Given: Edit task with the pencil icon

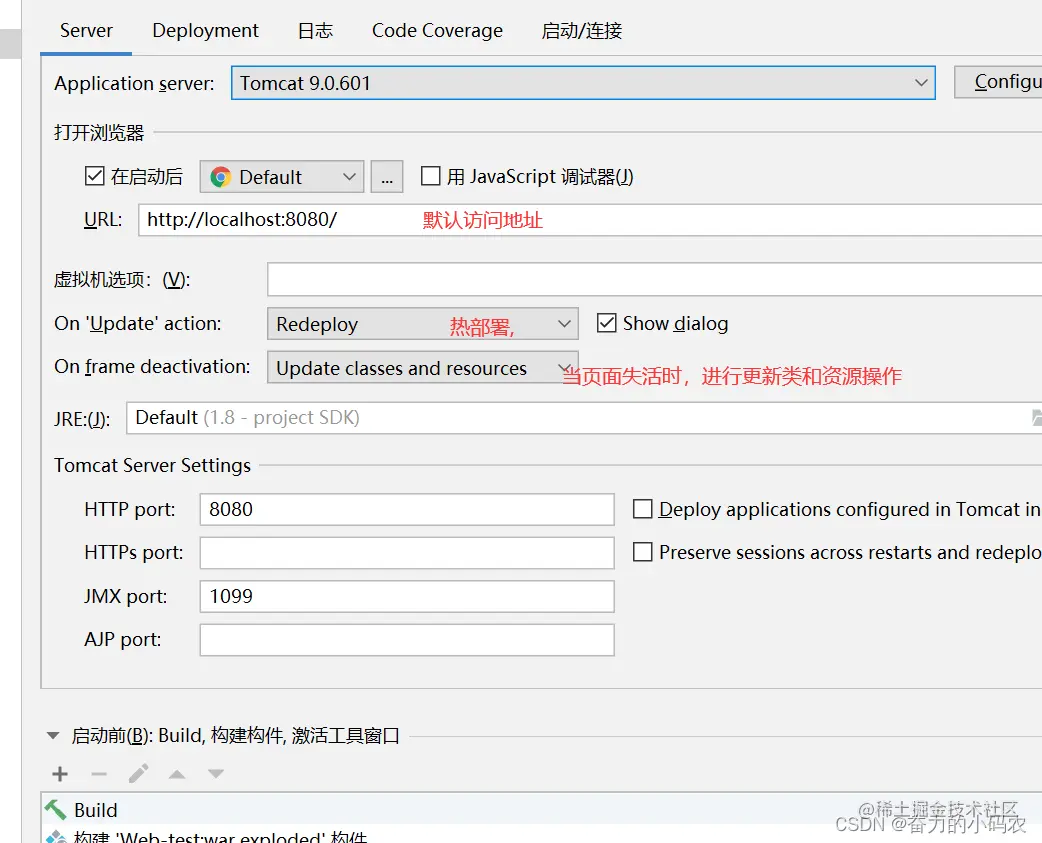Looking at the screenshot, I should click(x=138, y=773).
